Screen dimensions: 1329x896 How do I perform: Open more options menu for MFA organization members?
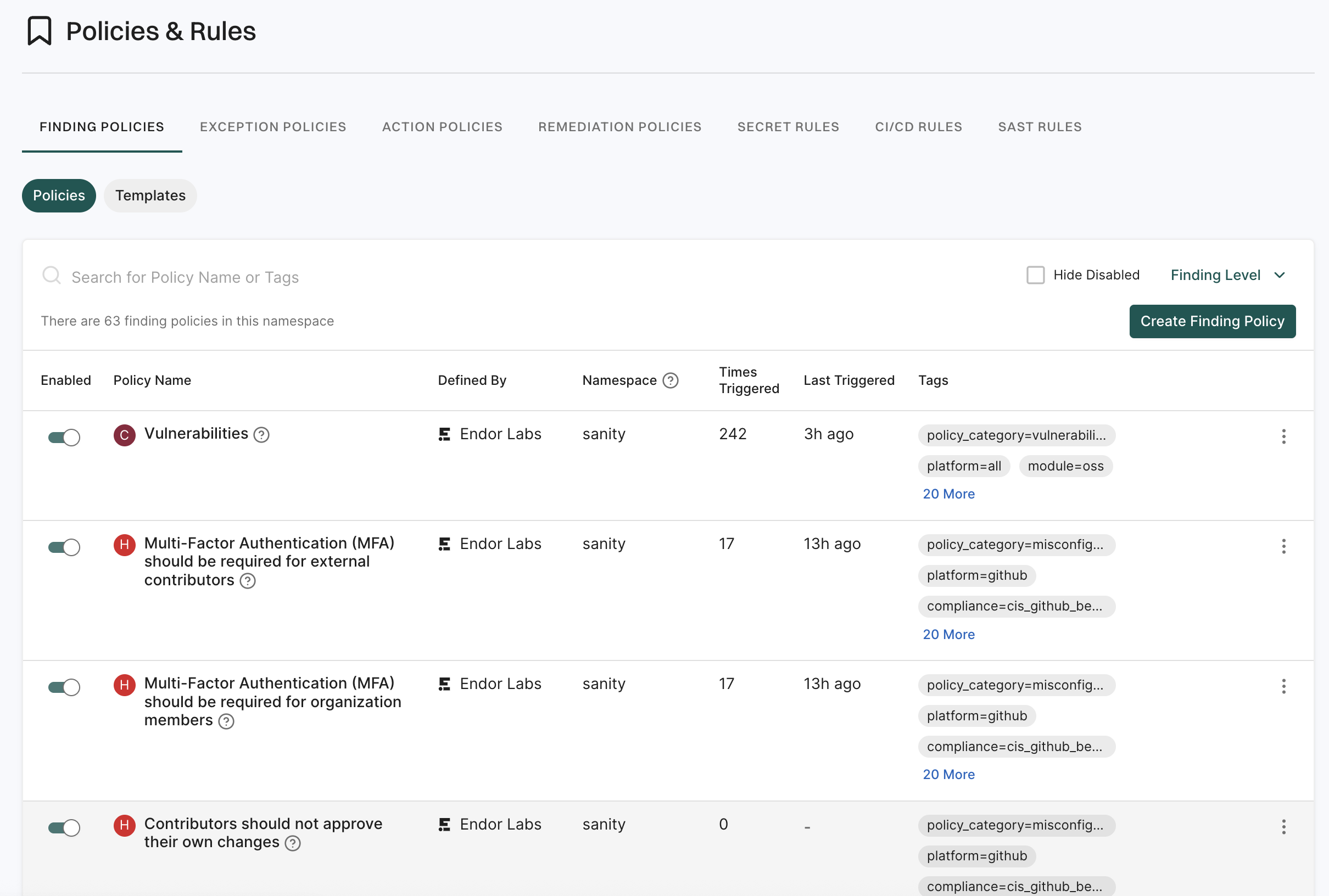tap(1284, 686)
